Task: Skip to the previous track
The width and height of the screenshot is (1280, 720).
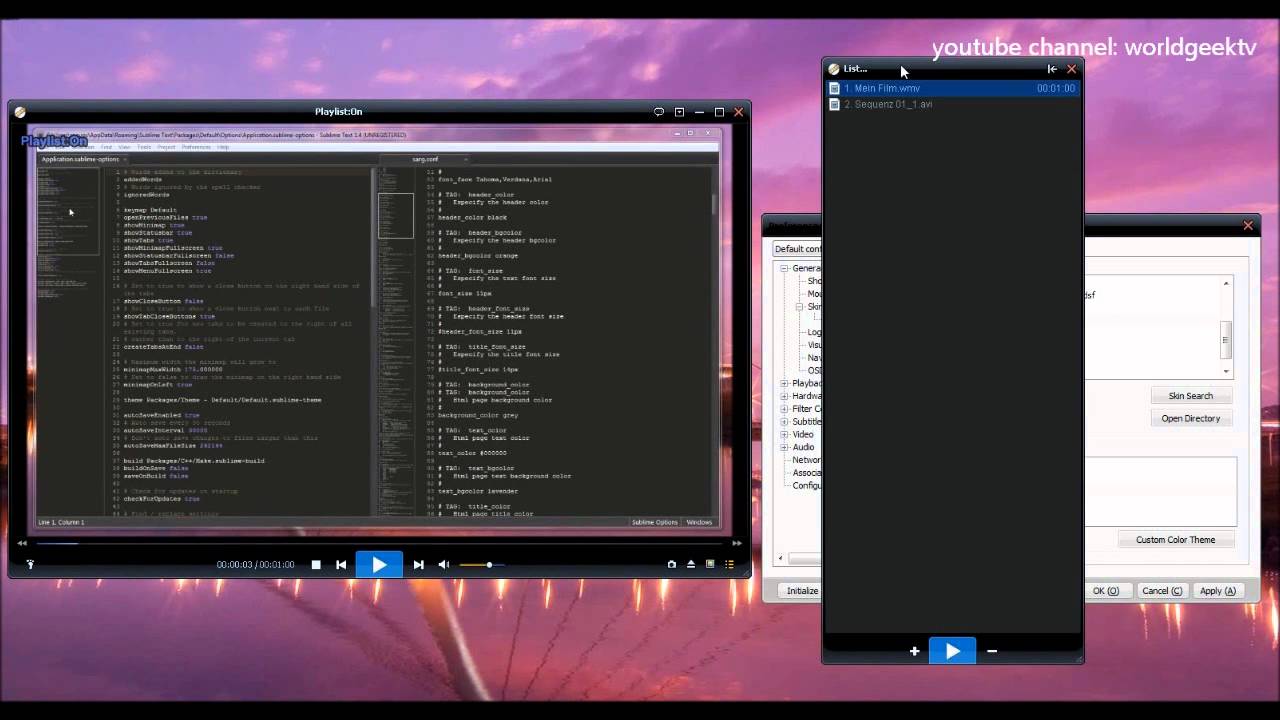Action: tap(341, 565)
